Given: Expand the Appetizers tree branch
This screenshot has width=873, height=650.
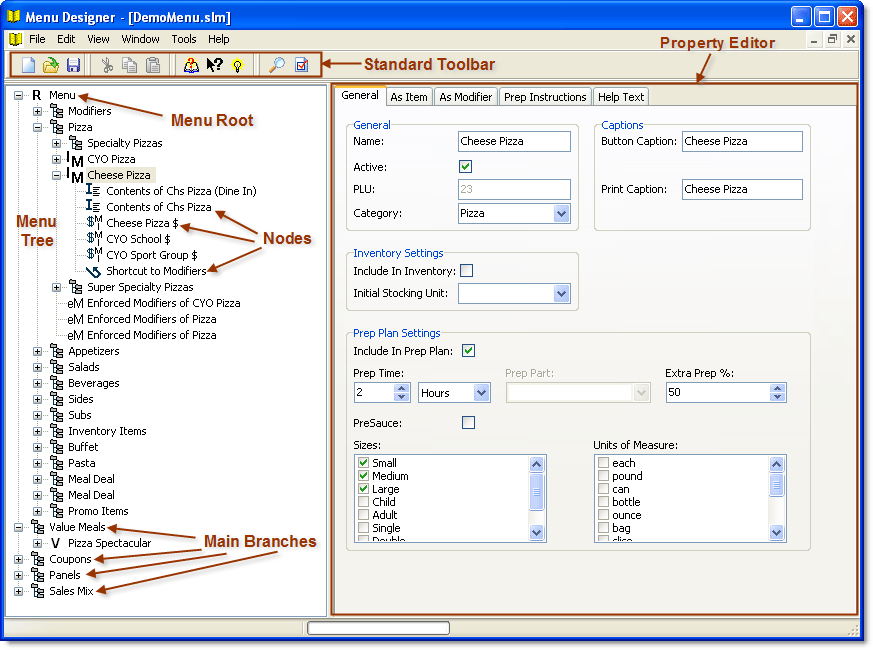Looking at the screenshot, I should (x=38, y=351).
